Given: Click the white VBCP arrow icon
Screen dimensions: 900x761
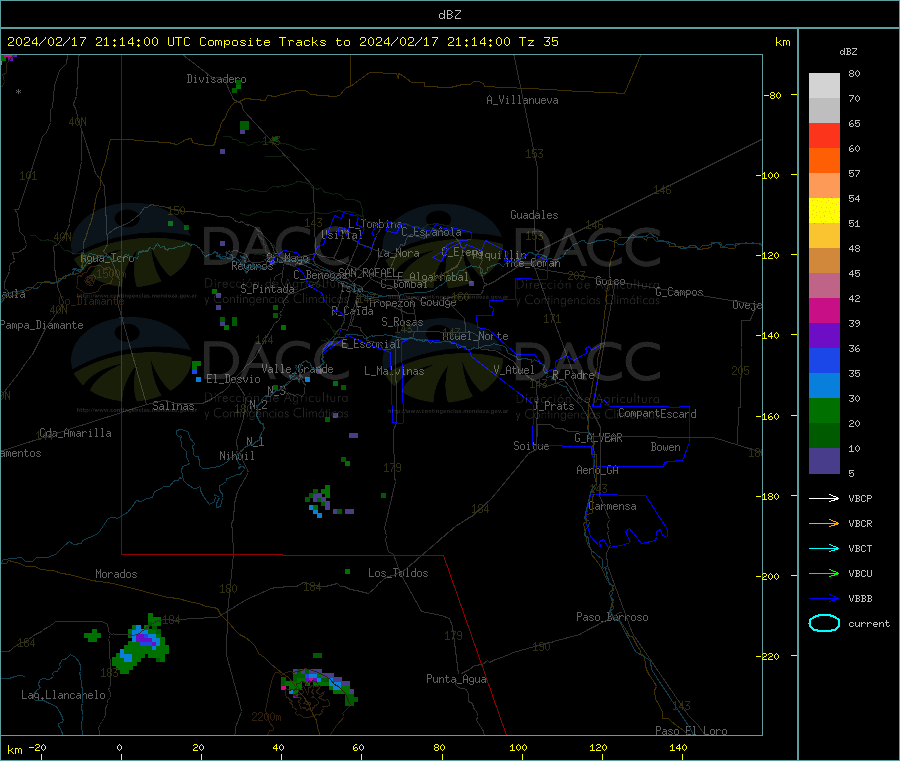Looking at the screenshot, I should pos(824,498).
